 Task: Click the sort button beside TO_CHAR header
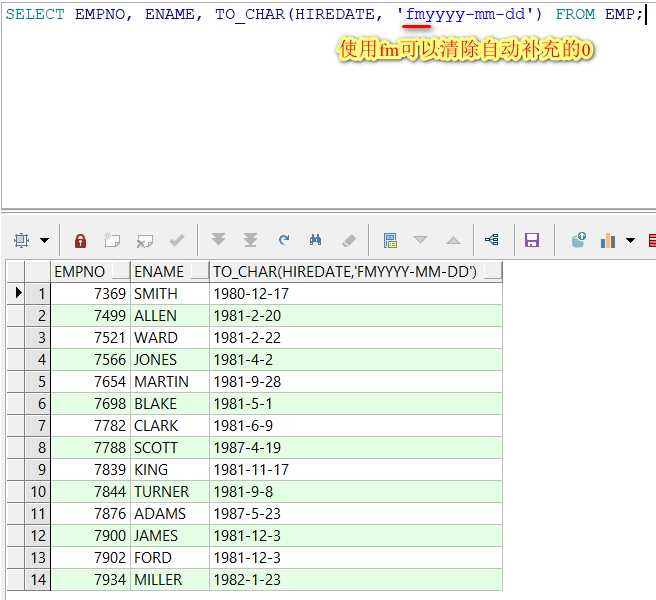[492, 272]
